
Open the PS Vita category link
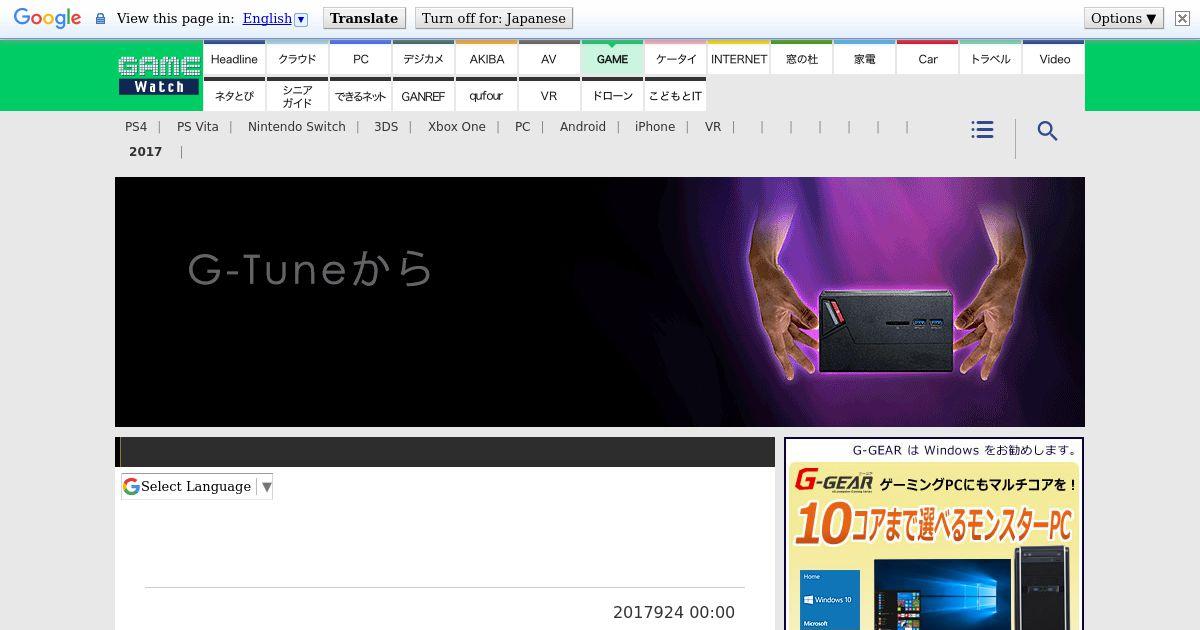click(197, 127)
